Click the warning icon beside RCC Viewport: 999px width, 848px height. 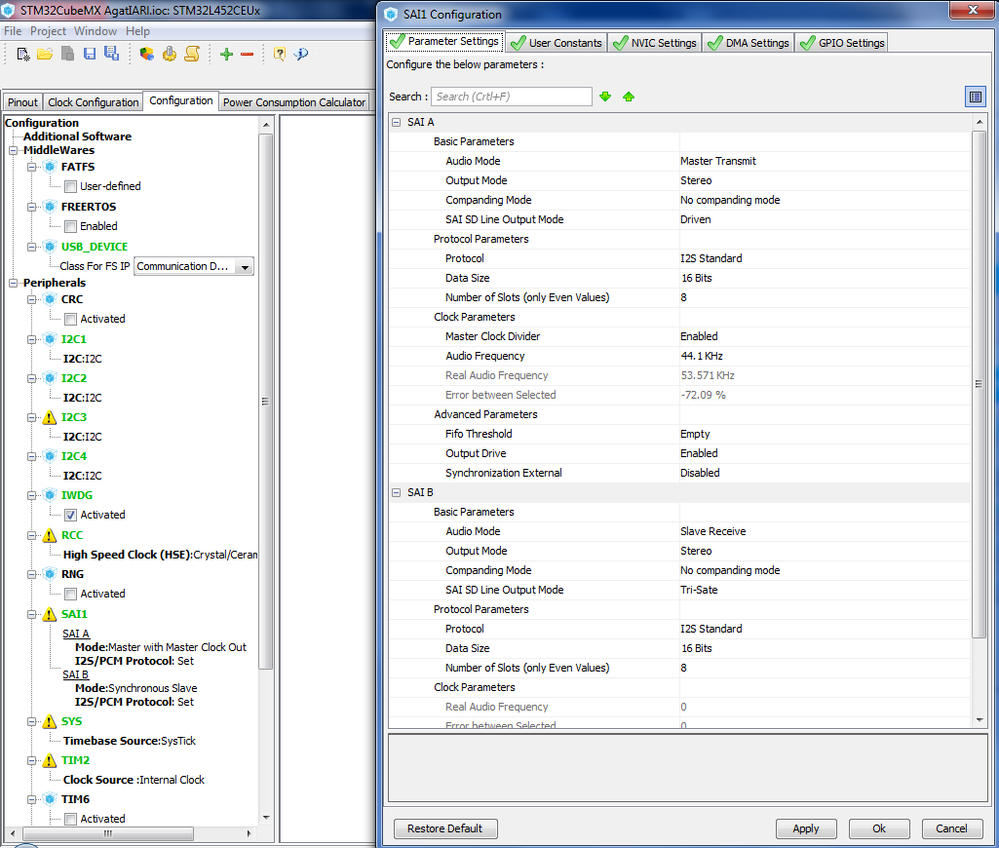pyautogui.click(x=50, y=536)
